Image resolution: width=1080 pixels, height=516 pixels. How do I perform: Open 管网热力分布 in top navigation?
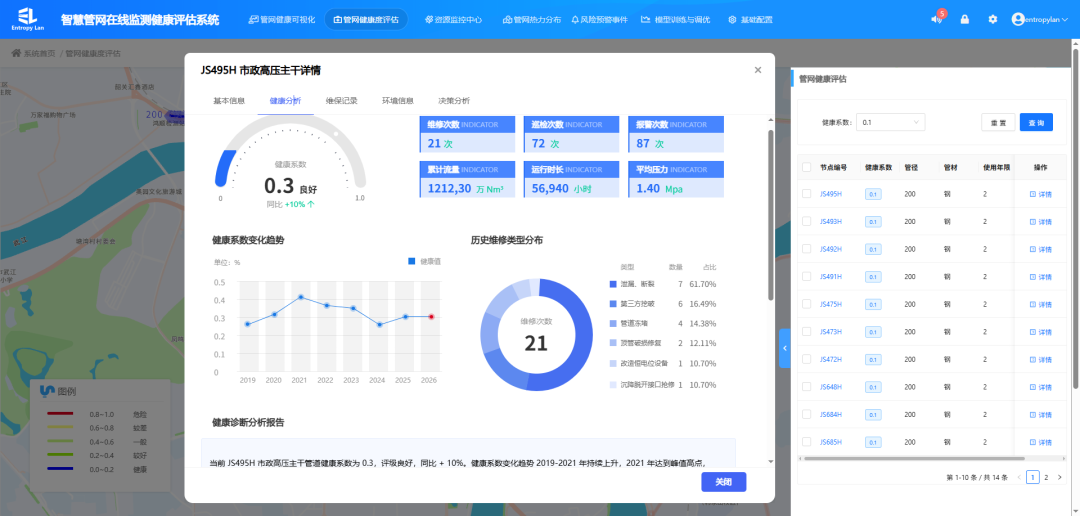(532, 19)
